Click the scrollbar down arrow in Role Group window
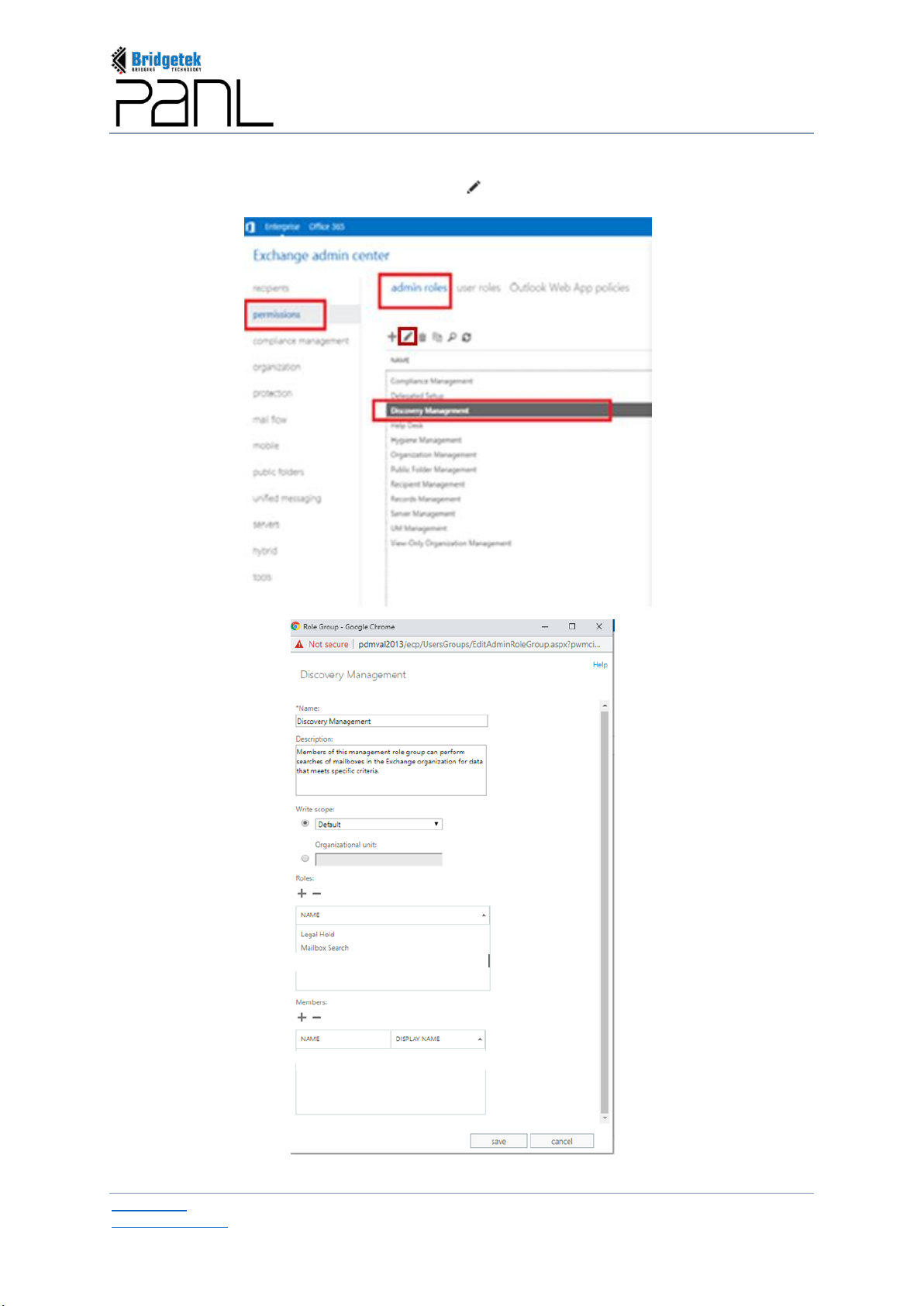Screen dimensions: 924x1306 point(605,1118)
